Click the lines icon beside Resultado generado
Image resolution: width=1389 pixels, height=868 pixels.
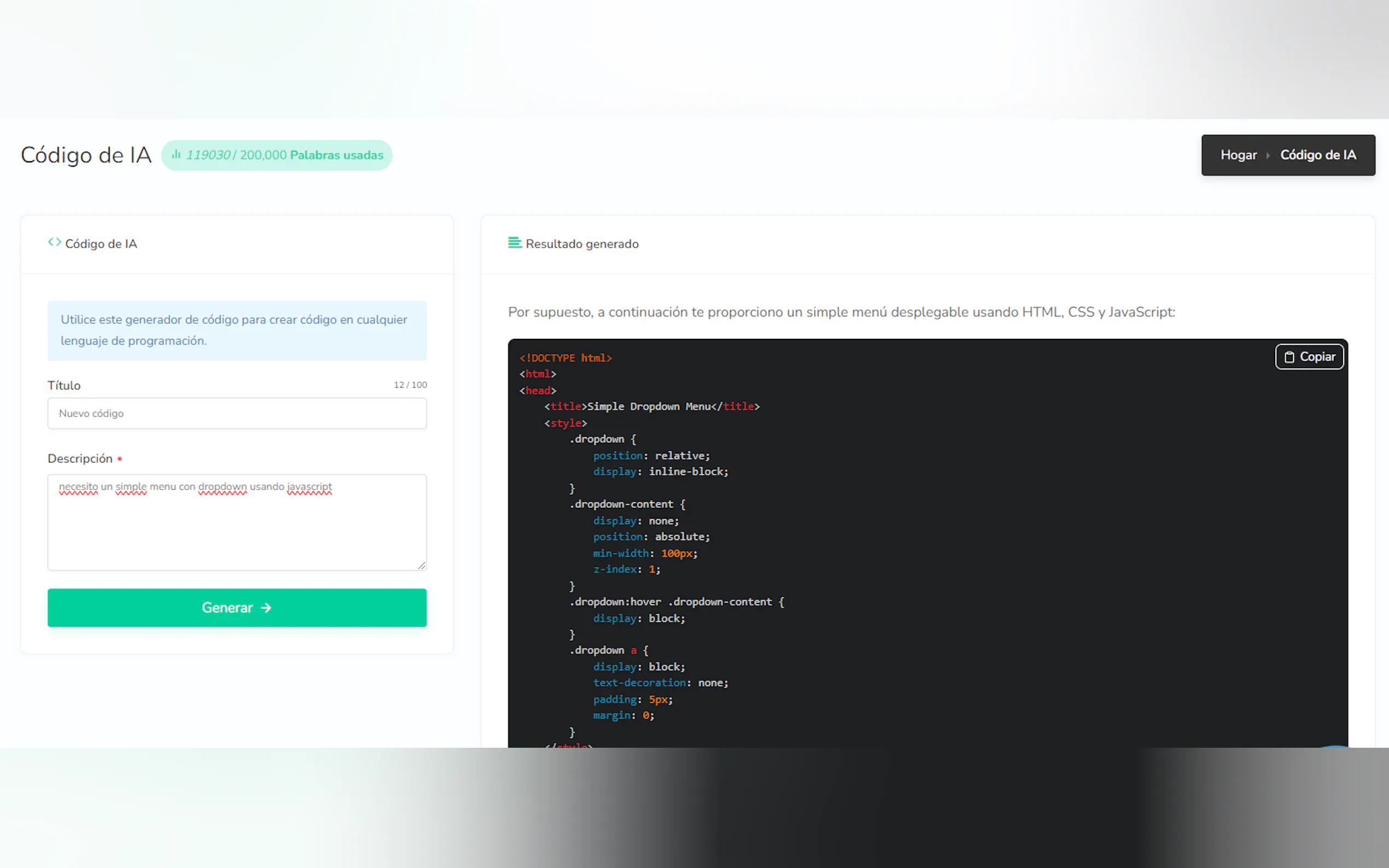pyautogui.click(x=515, y=243)
